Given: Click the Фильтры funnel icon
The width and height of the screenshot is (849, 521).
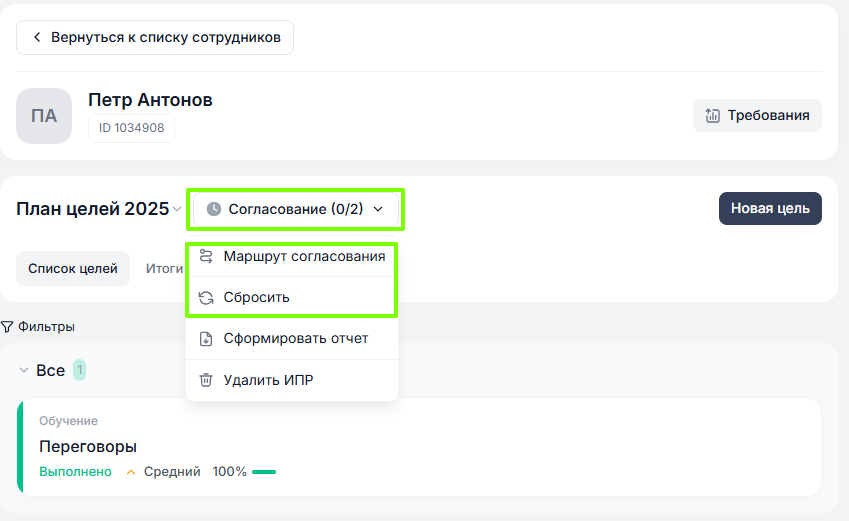Looking at the screenshot, I should (x=7, y=327).
